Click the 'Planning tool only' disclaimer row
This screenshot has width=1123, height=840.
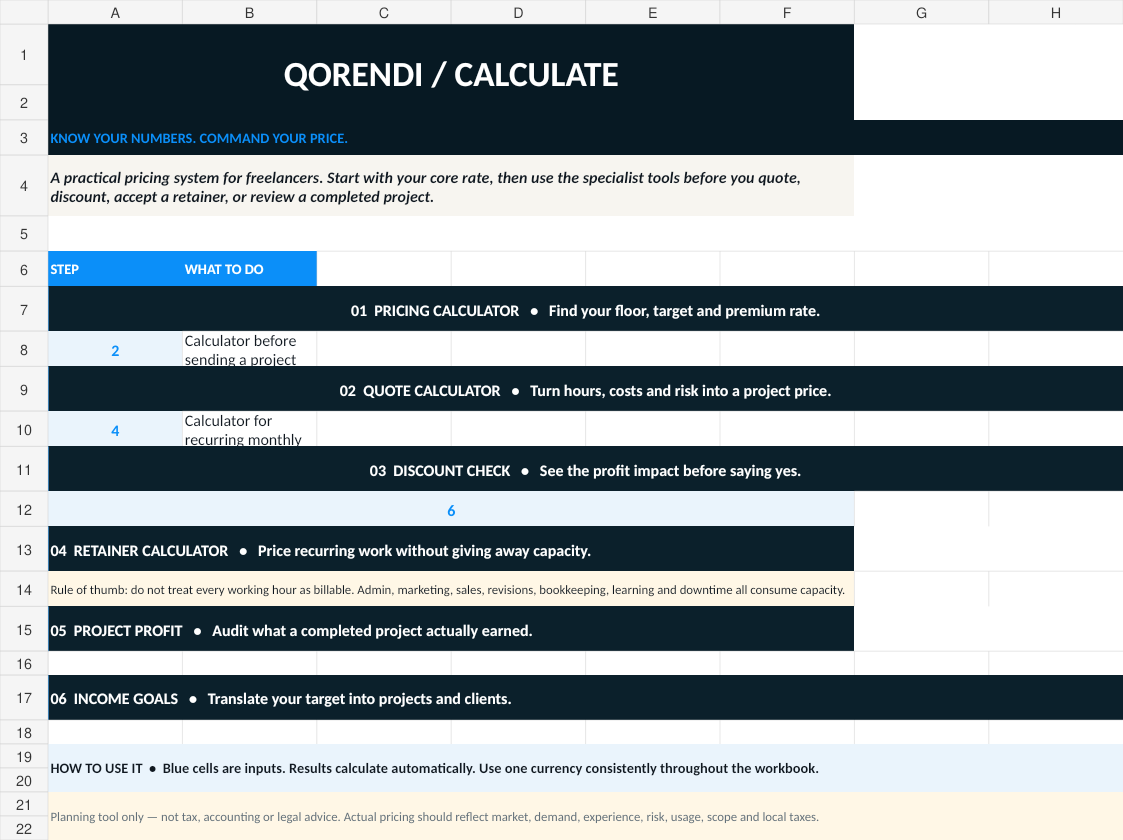click(586, 816)
